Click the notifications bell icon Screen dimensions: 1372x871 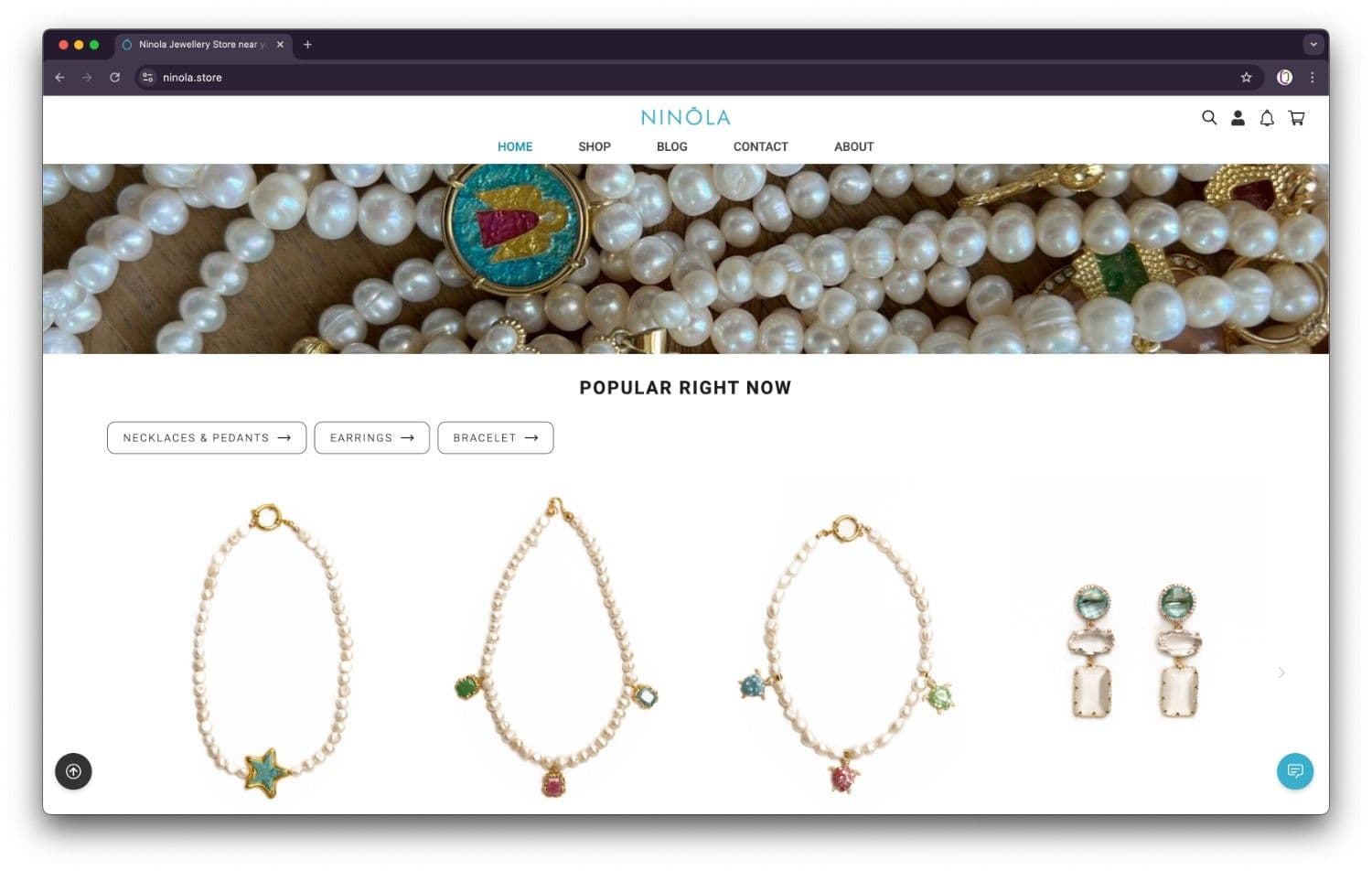click(1267, 118)
